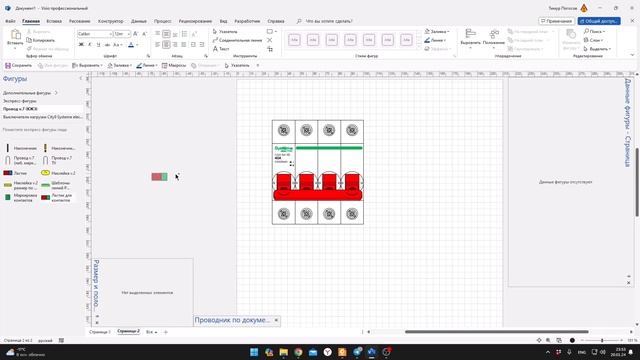
Task: Switch to the Рисование ribbon tab
Action: click(80, 21)
